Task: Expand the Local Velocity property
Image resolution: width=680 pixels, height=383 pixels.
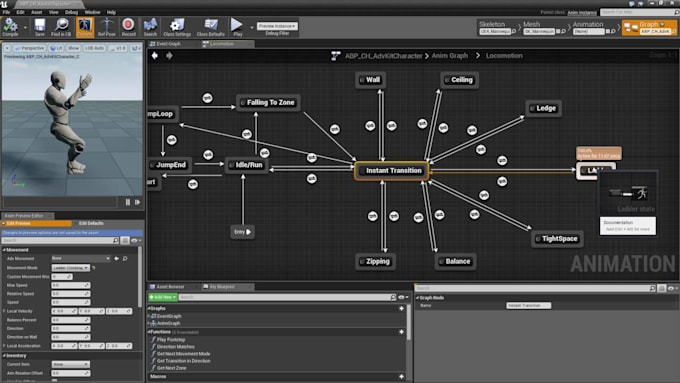Action: pos(4,311)
